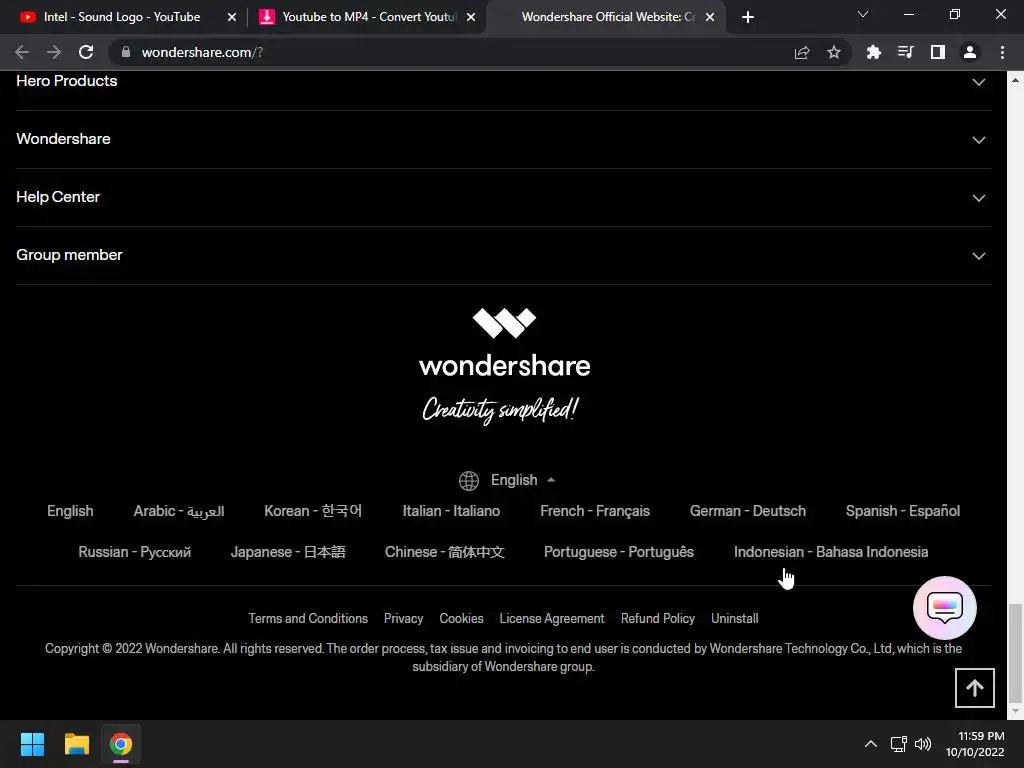Choose Japanese language option
The image size is (1024, 768).
(288, 552)
